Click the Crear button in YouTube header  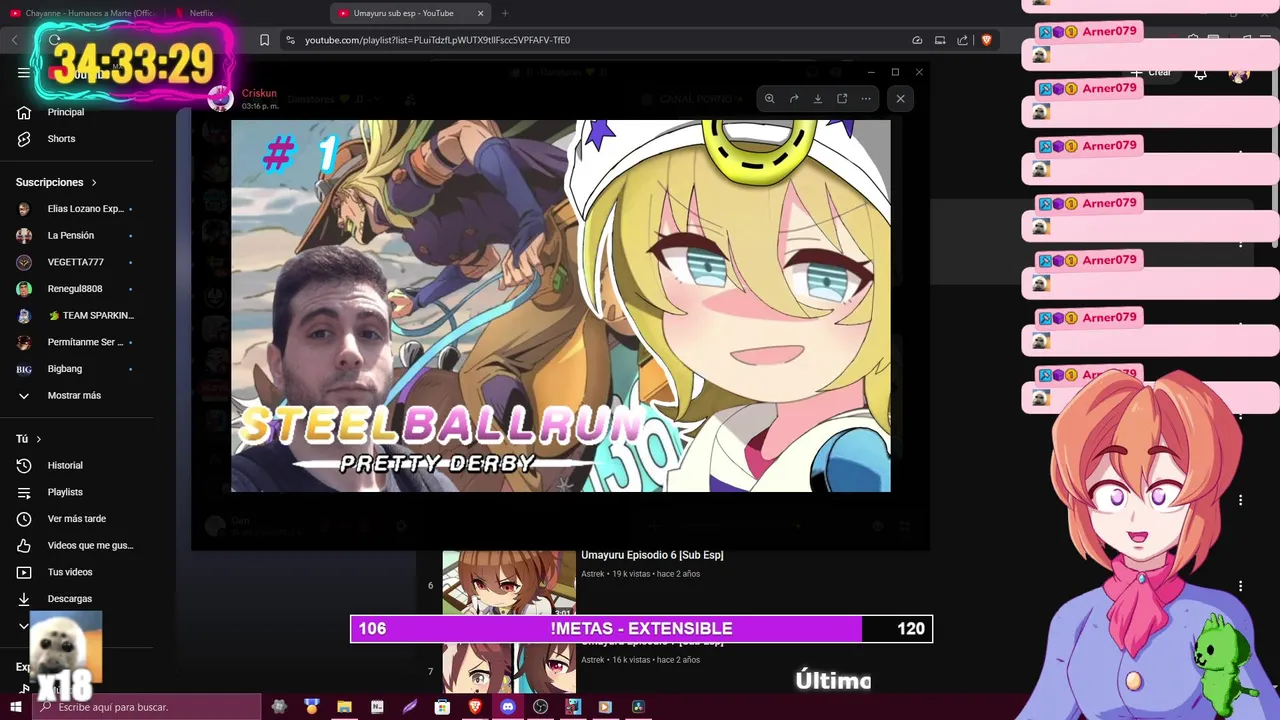pyautogui.click(x=1151, y=72)
